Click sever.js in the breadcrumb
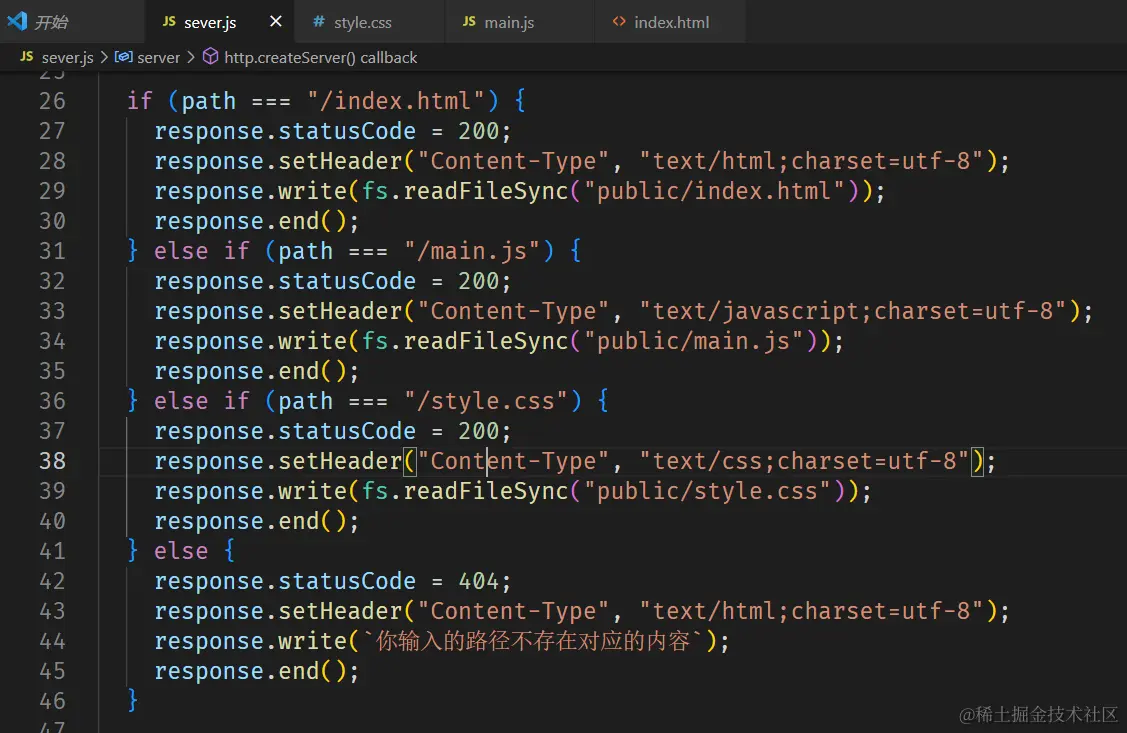The height and width of the screenshot is (733, 1127). [68, 57]
